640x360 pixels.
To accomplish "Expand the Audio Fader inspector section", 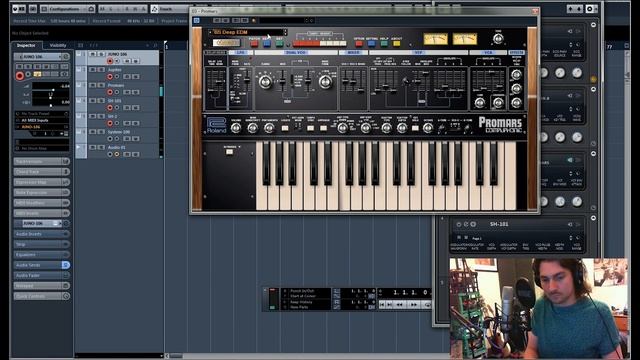I will click(x=41, y=276).
